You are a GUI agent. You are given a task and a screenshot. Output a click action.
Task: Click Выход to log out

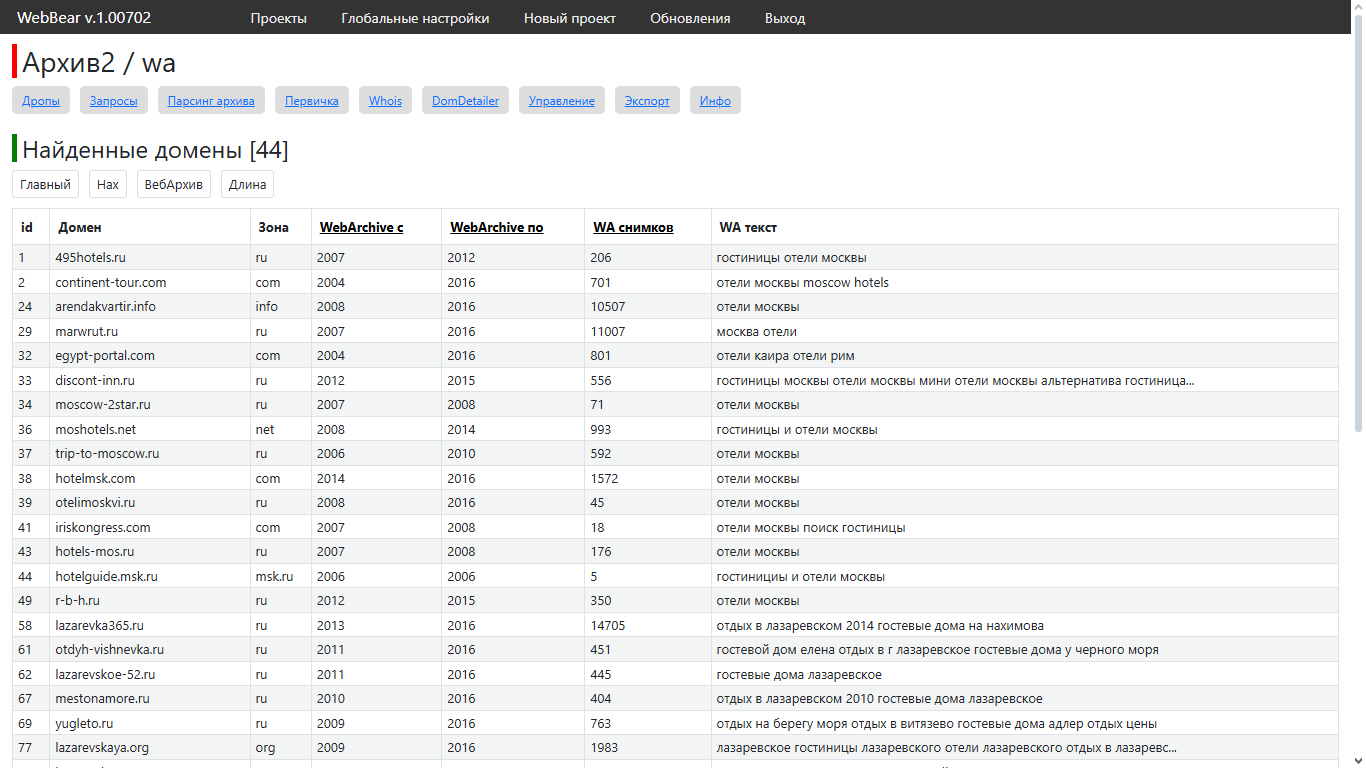point(784,18)
